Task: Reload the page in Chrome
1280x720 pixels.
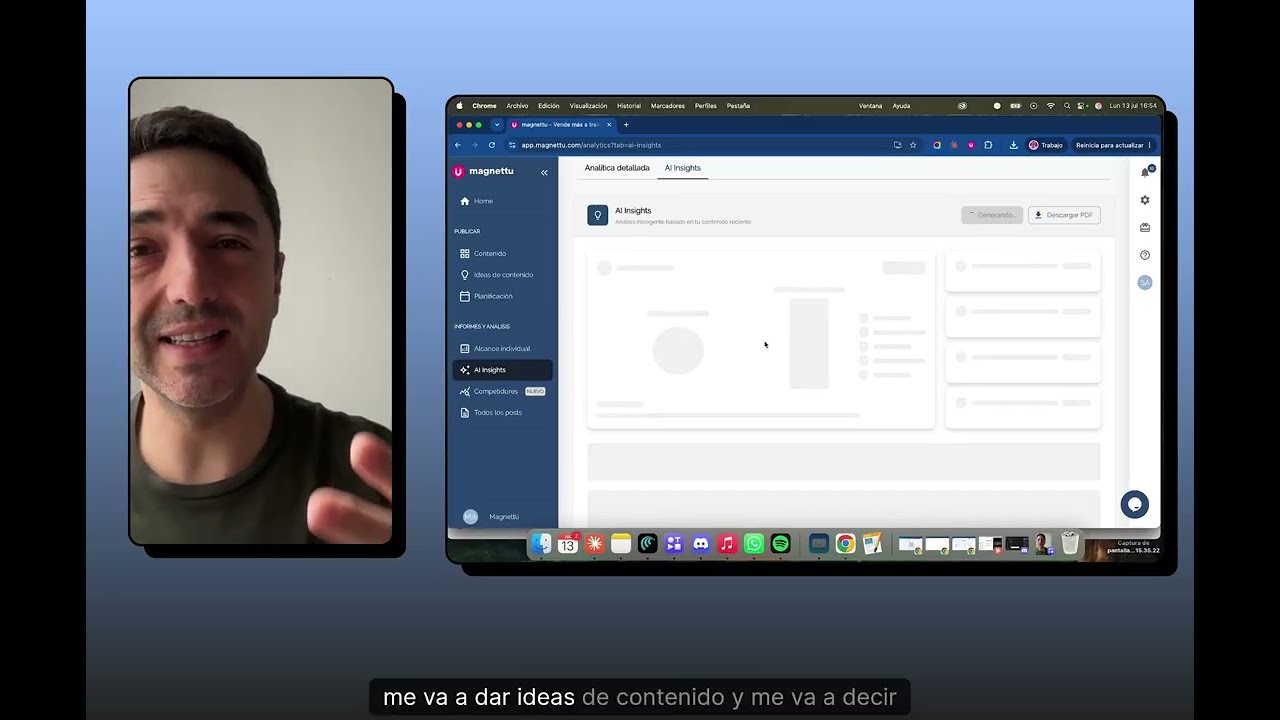Action: (x=491, y=145)
